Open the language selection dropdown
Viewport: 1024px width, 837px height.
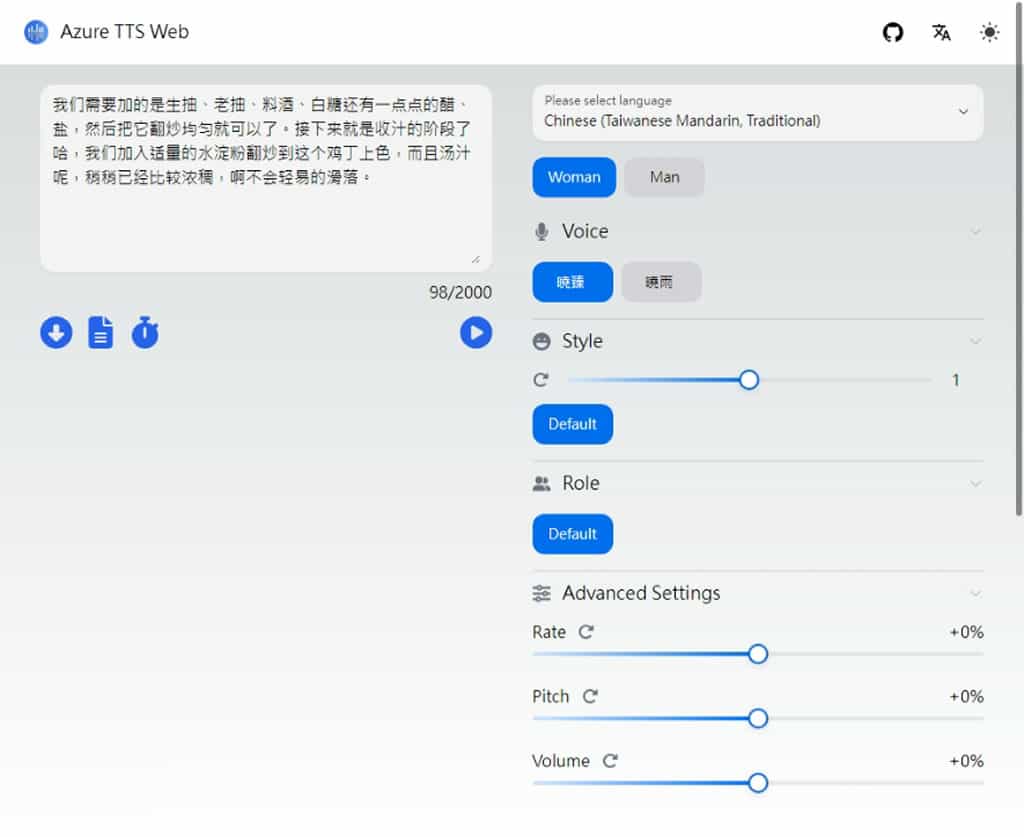(x=757, y=112)
